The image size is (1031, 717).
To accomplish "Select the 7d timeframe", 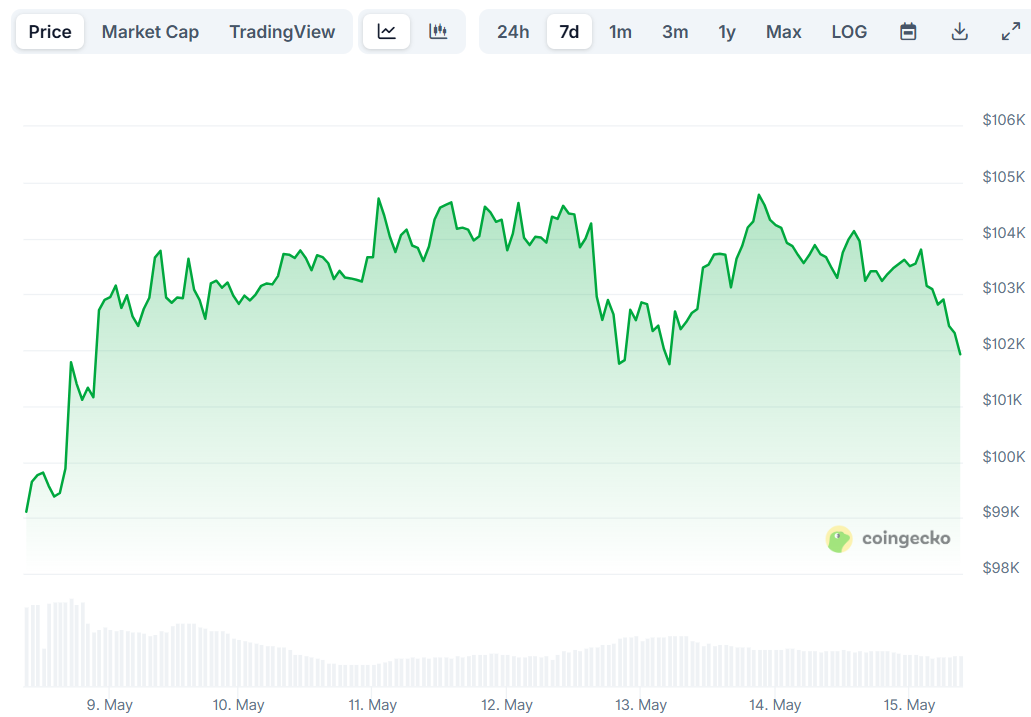I will (x=569, y=31).
